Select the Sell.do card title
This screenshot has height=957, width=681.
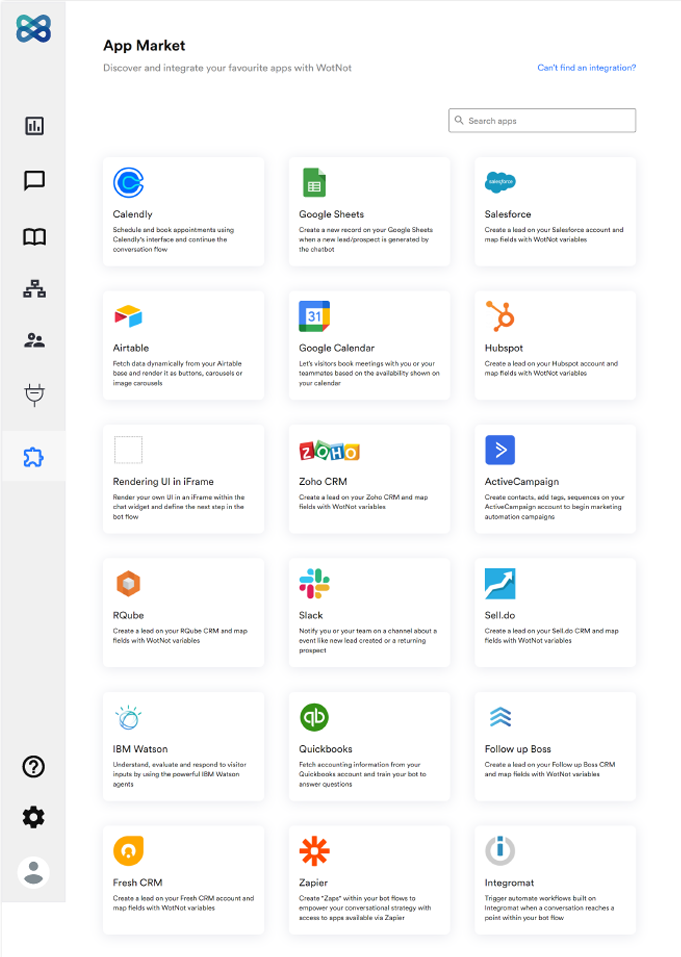coord(500,615)
